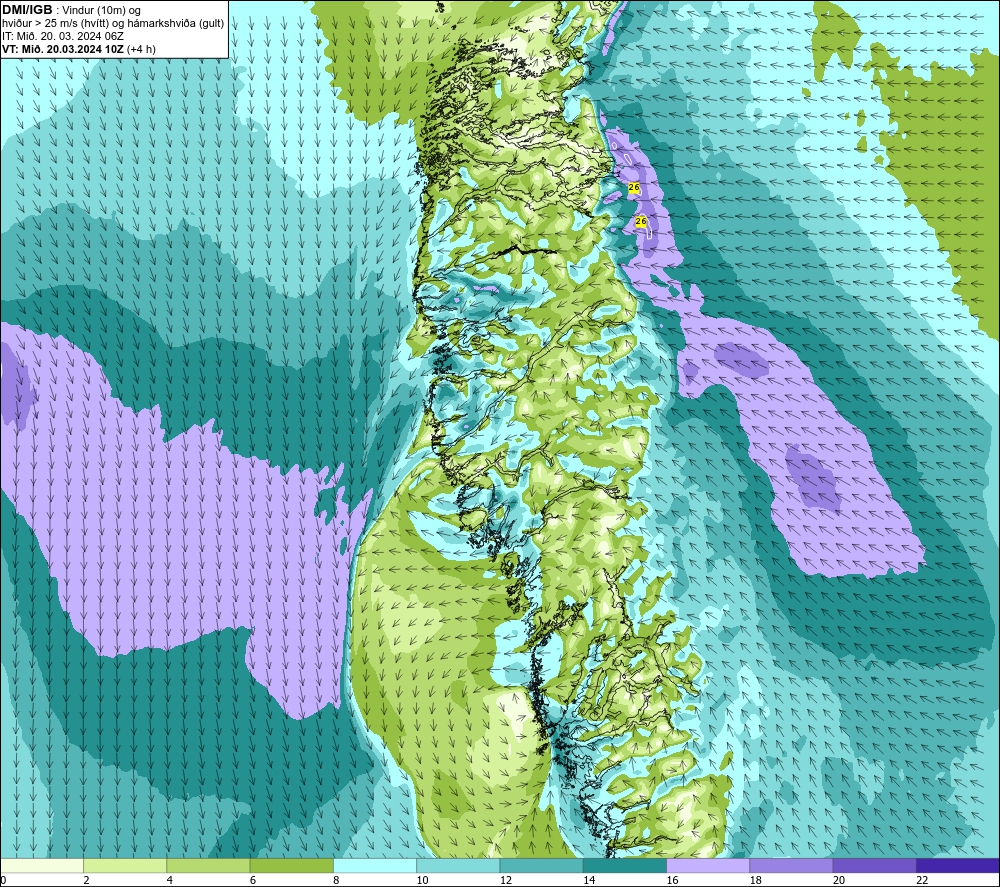Click the 2–4 m/s light green legend swatch
The image size is (1000, 887).
click(x=125, y=865)
